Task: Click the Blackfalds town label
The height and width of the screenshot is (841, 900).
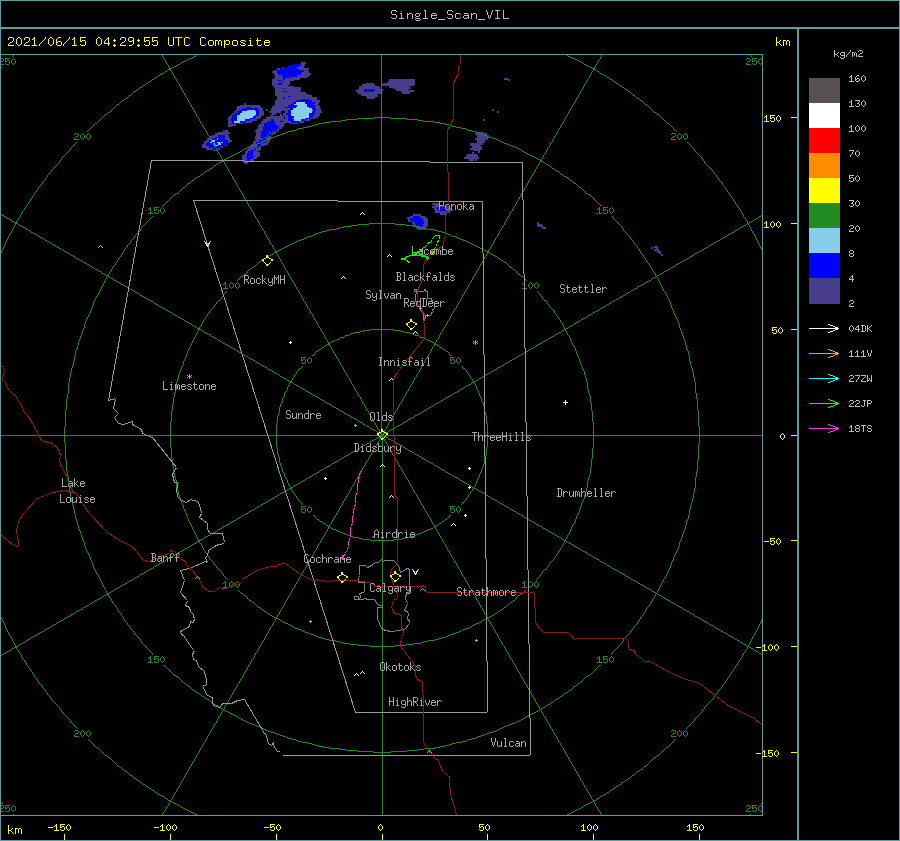Action: pos(425,277)
